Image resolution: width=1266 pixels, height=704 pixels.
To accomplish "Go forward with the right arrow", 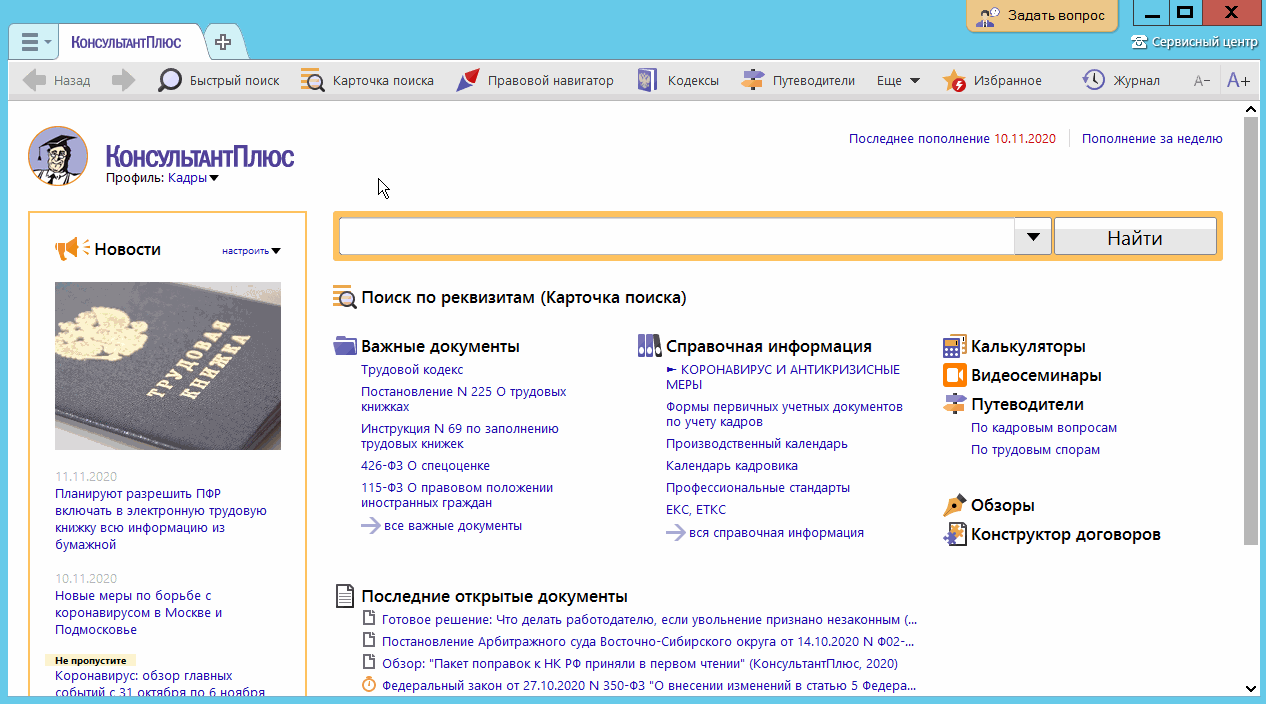I will coord(124,81).
